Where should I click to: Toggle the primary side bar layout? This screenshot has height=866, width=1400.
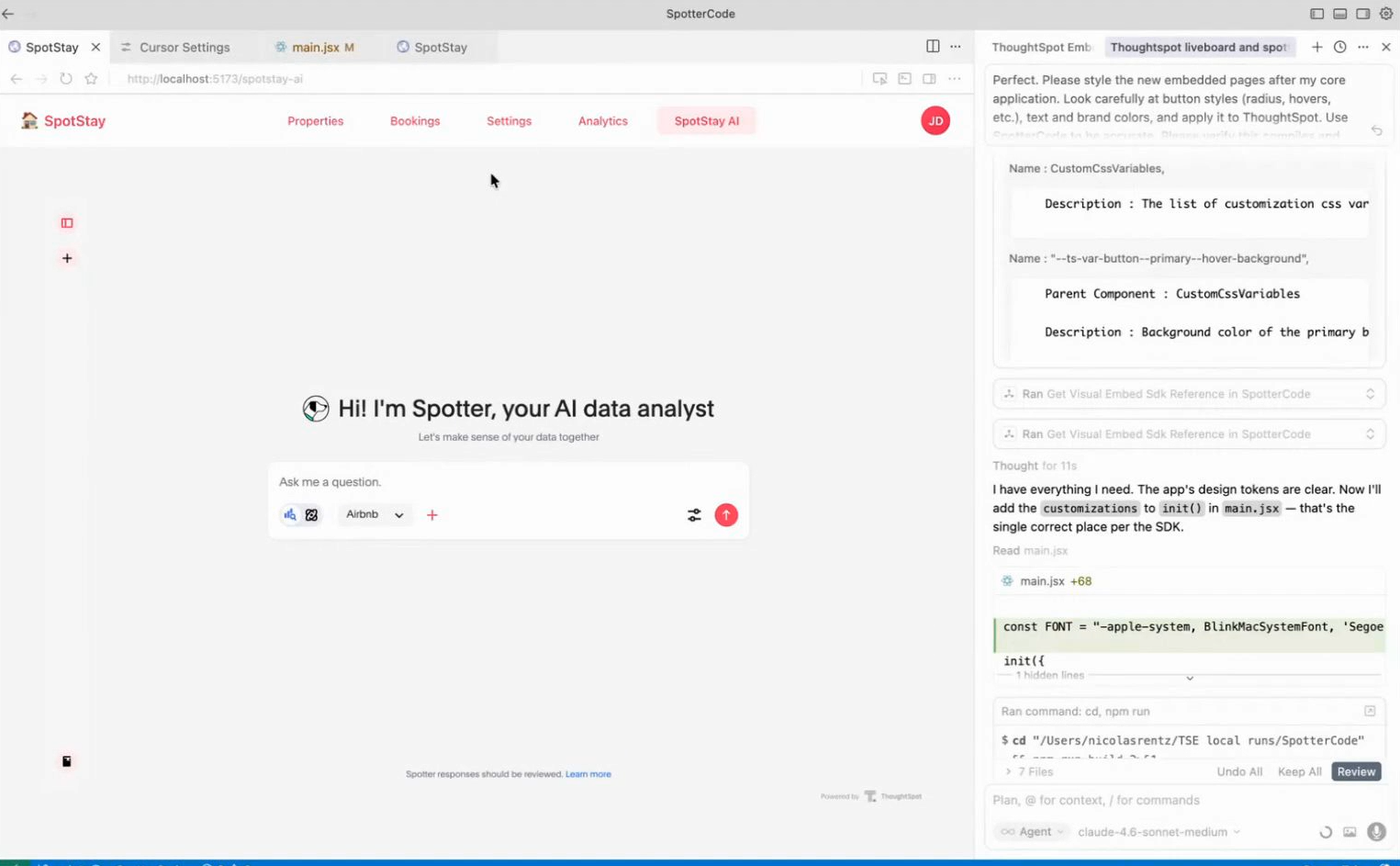pyautogui.click(x=1316, y=14)
